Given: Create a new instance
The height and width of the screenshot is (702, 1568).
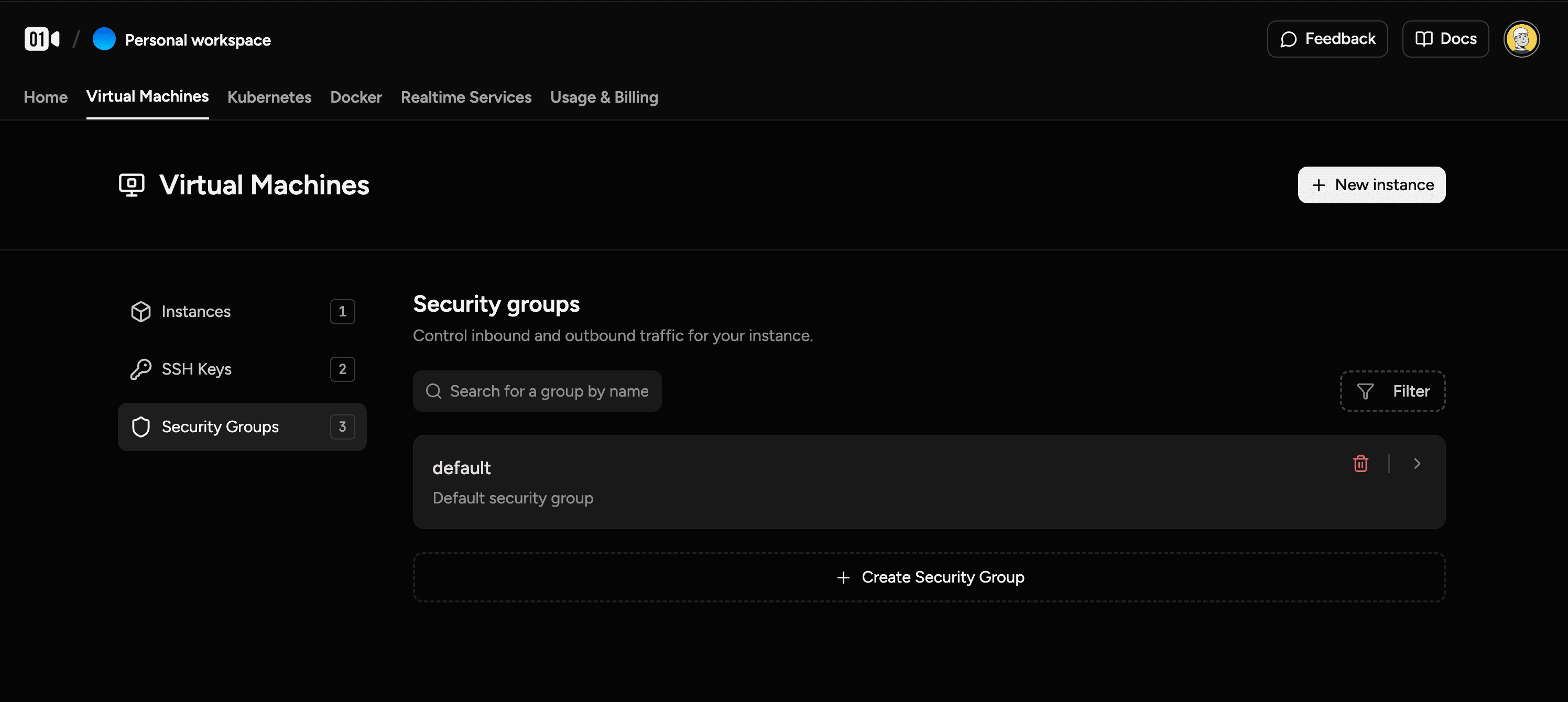Looking at the screenshot, I should [1371, 184].
